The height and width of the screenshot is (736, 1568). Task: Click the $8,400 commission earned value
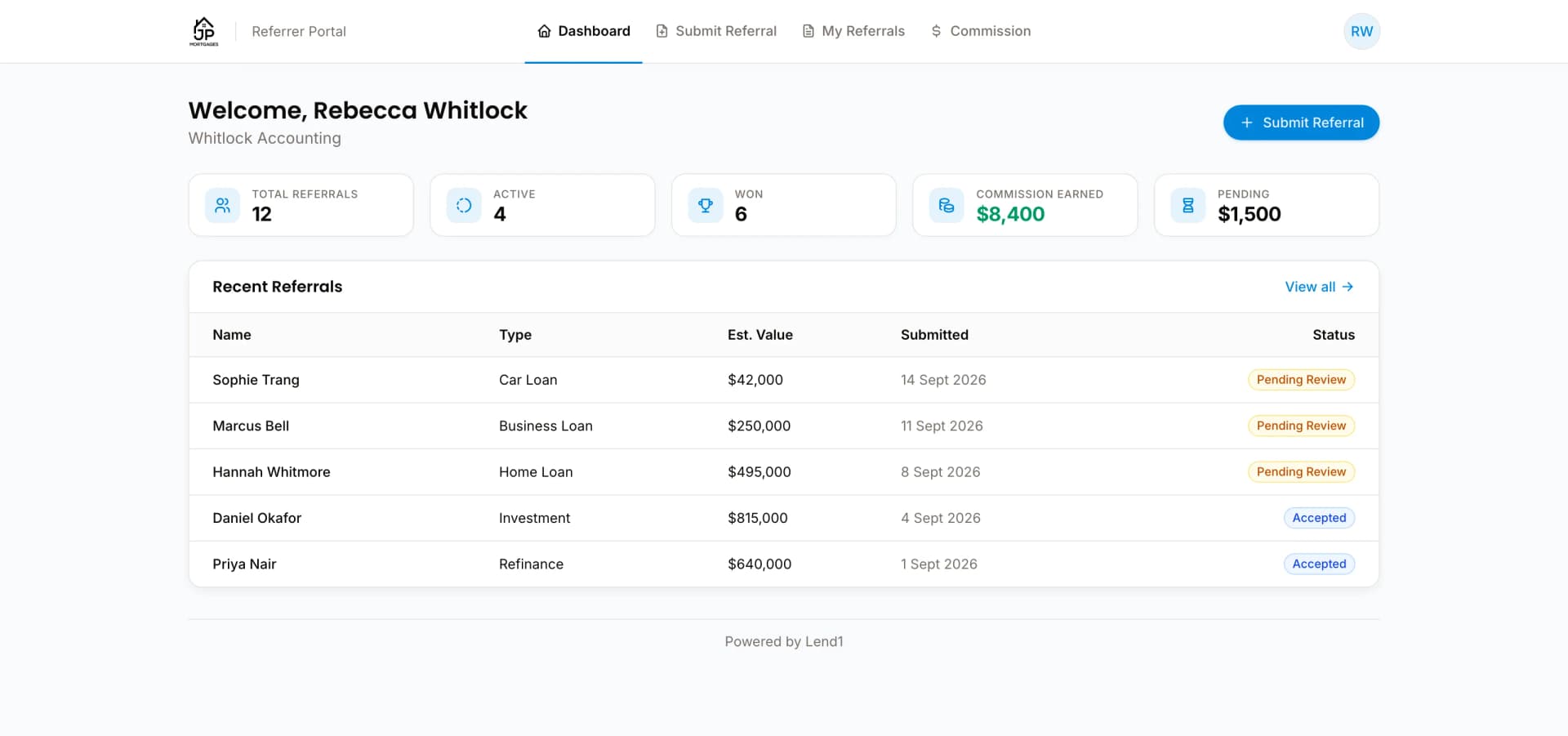pos(1010,214)
